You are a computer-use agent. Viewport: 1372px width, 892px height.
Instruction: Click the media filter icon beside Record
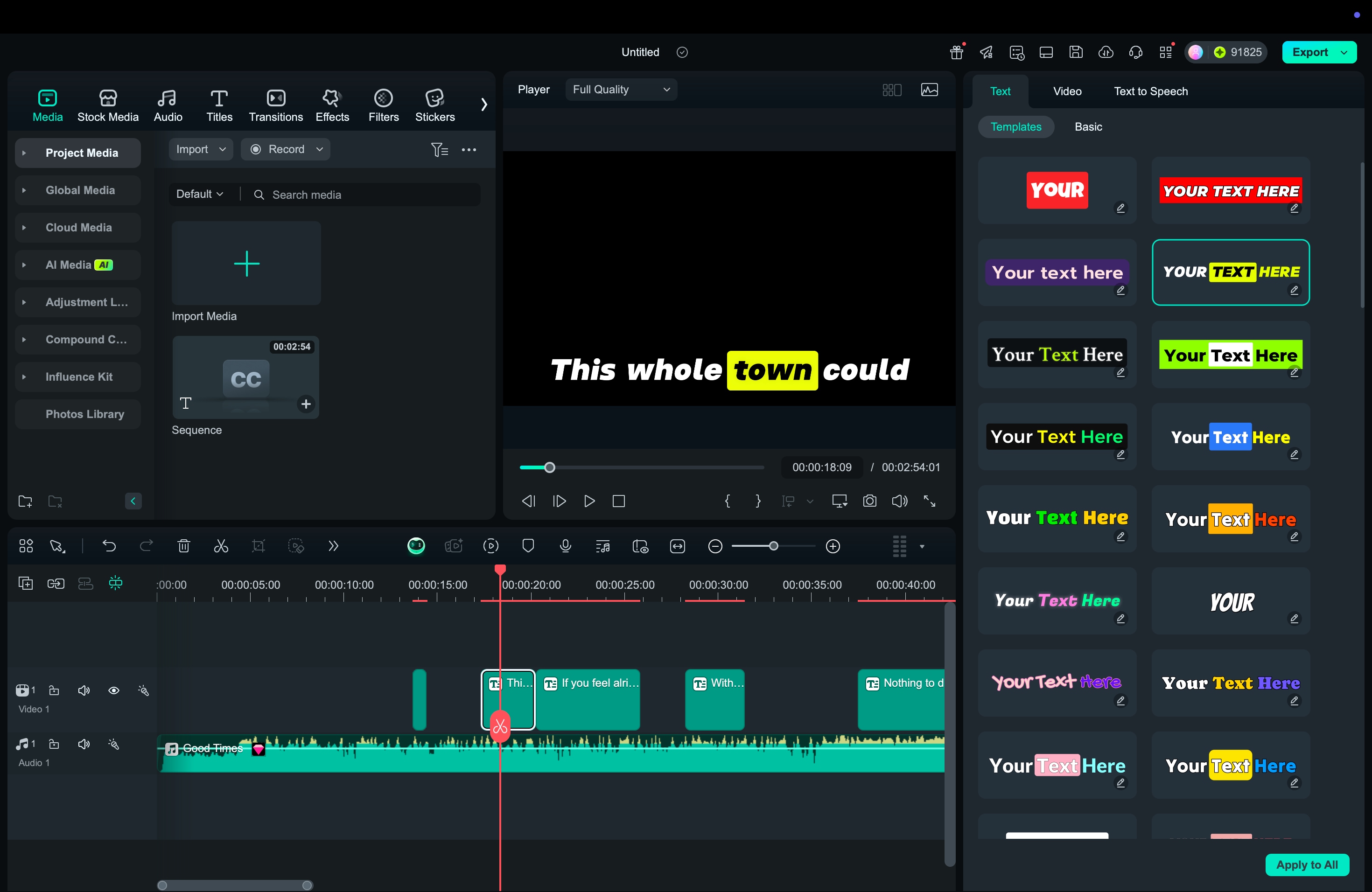(x=439, y=150)
